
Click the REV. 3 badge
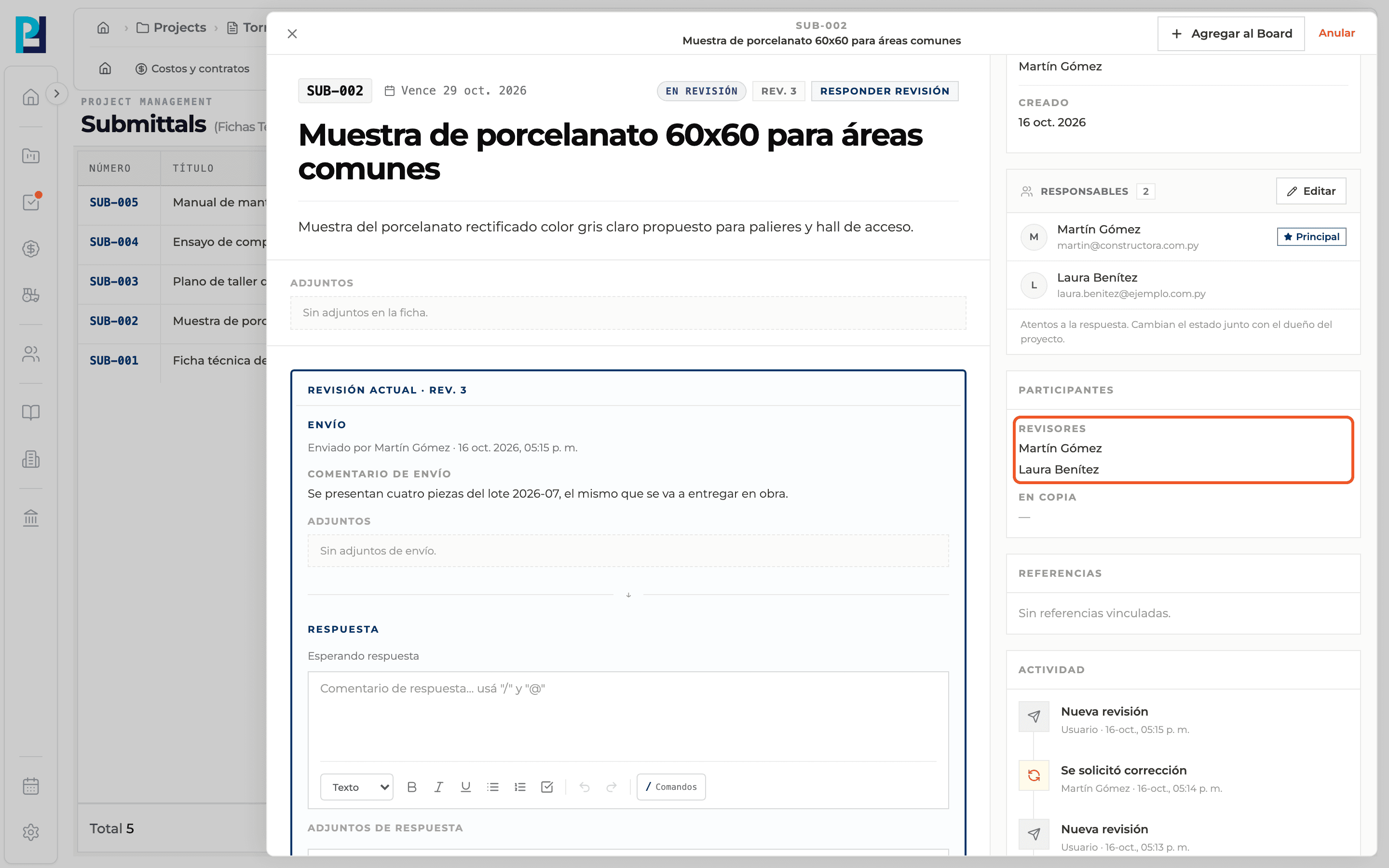click(x=778, y=91)
